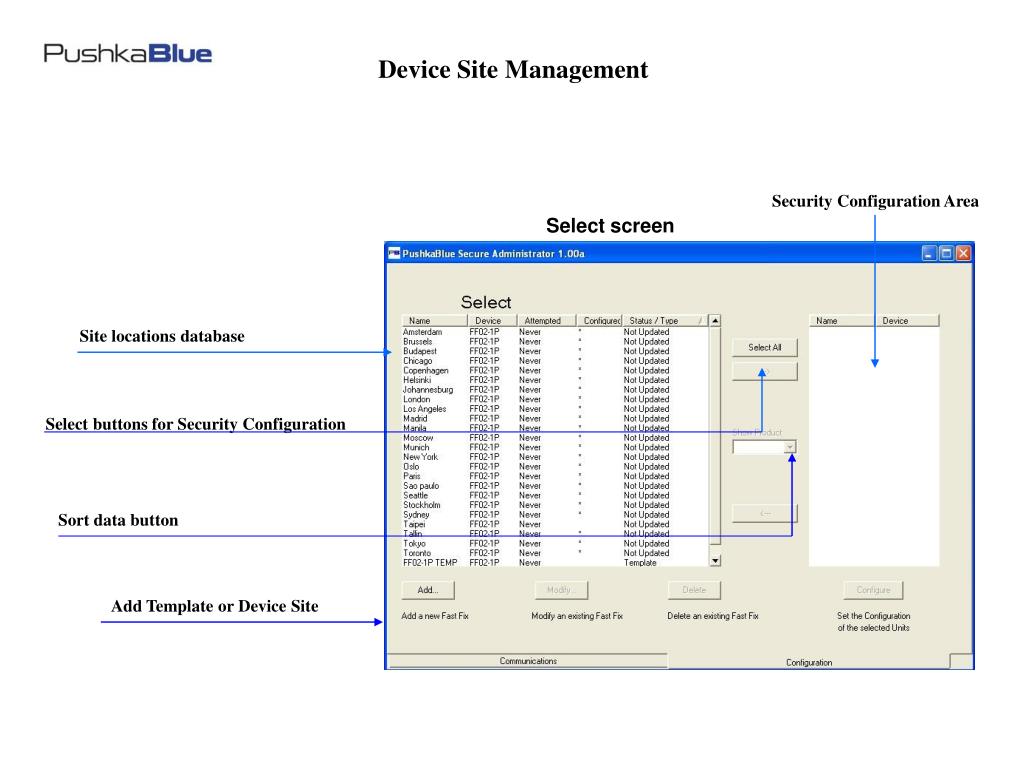Select the Johannesburg row
Screen dimensions: 1024x768
click(x=554, y=390)
